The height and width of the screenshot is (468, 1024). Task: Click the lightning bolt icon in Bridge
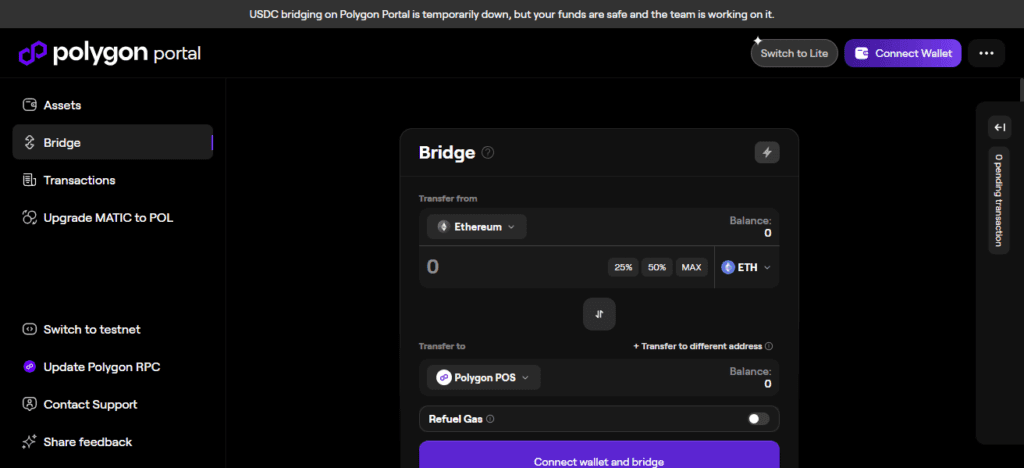[x=767, y=153]
